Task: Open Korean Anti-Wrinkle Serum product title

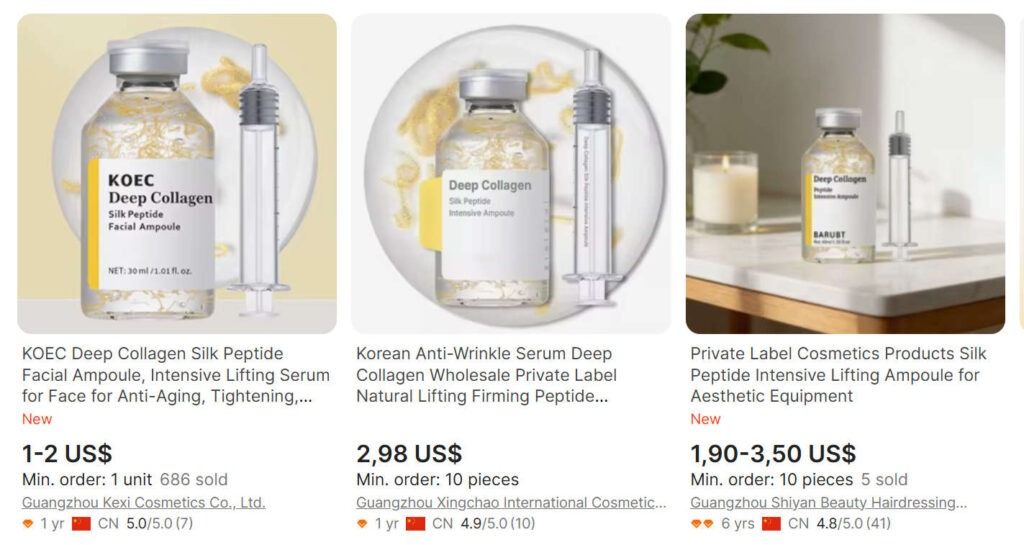Action: (x=487, y=375)
